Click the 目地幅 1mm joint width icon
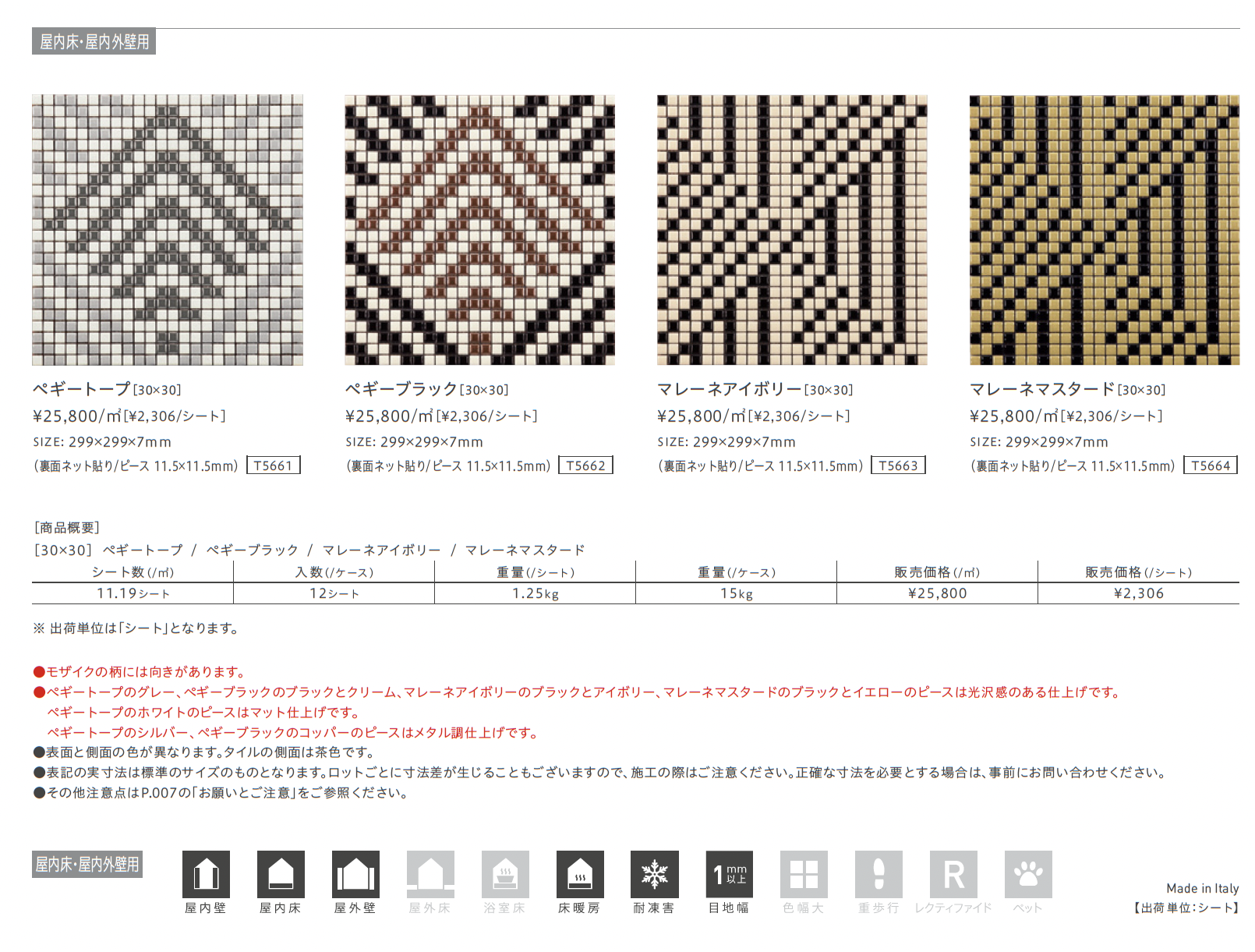This screenshot has width=1255, height=952. click(730, 874)
